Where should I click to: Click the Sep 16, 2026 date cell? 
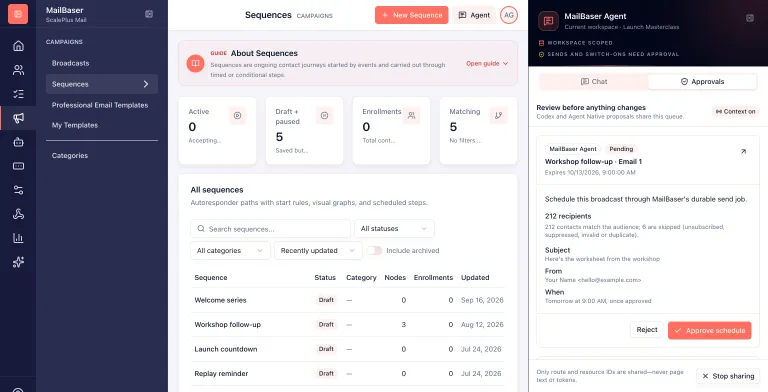tap(482, 300)
